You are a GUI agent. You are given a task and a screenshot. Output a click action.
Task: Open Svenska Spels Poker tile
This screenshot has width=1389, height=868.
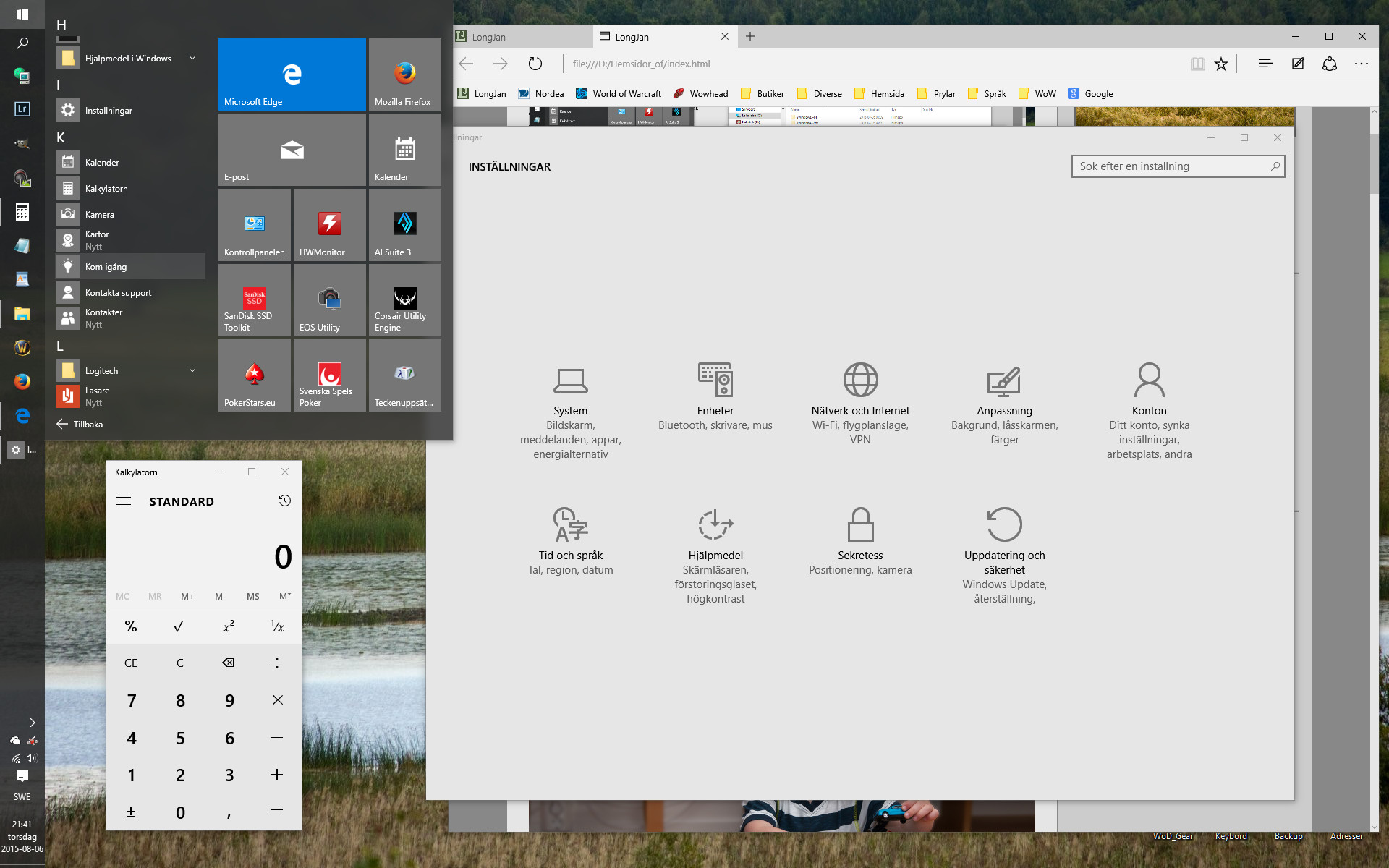click(330, 375)
